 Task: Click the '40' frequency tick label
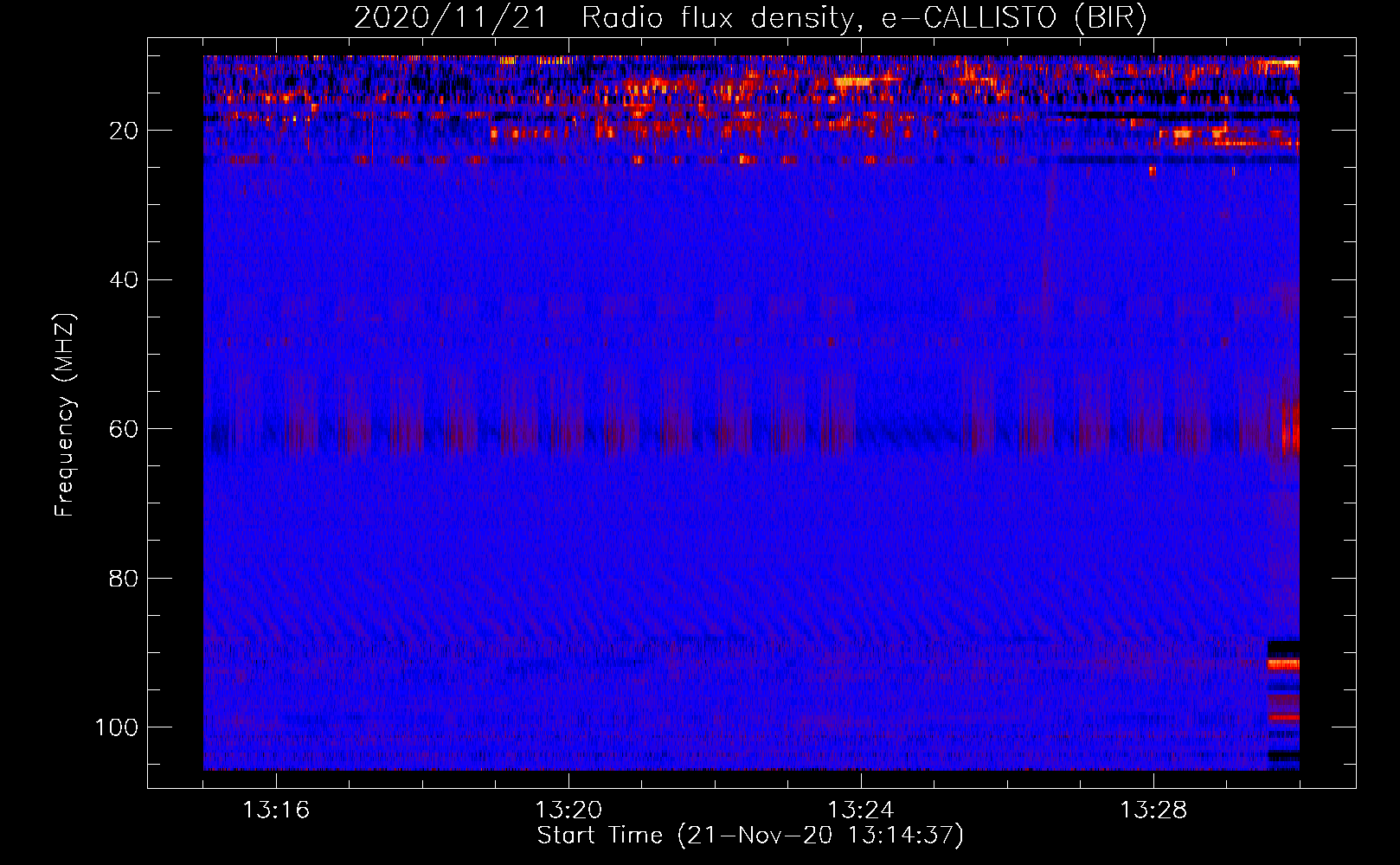click(124, 280)
